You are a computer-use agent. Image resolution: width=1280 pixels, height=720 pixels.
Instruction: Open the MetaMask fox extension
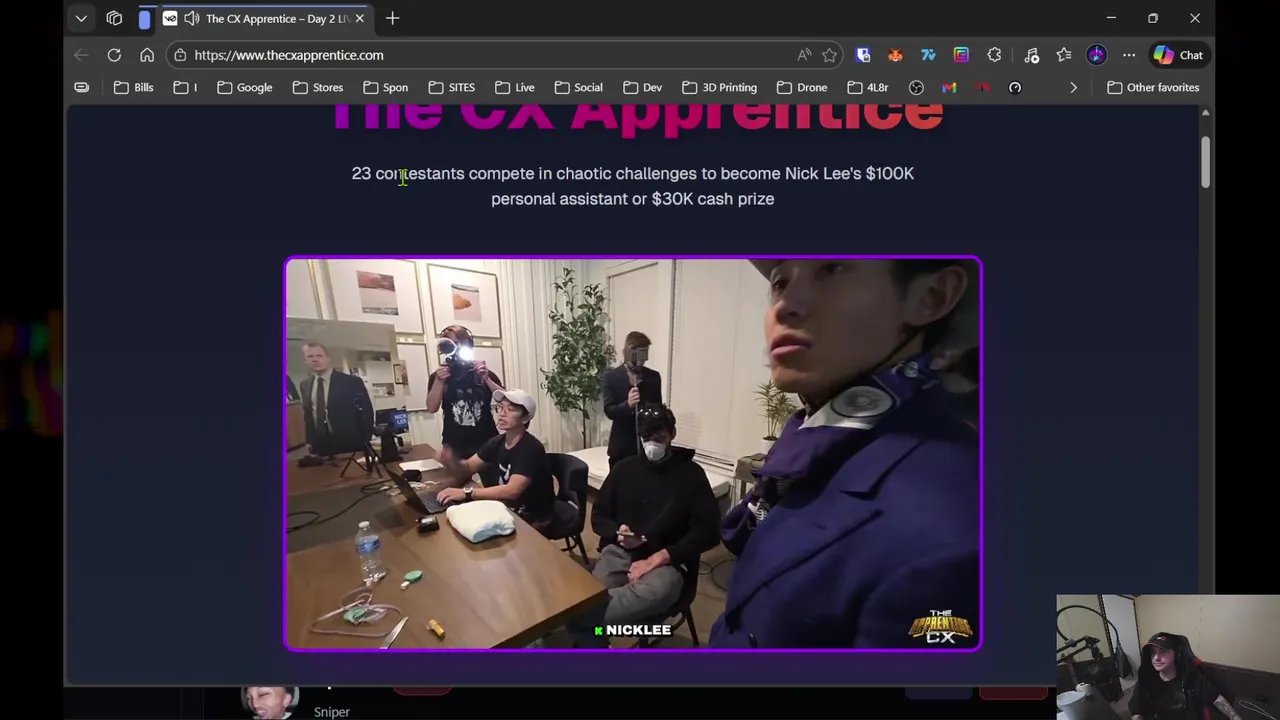[x=895, y=55]
